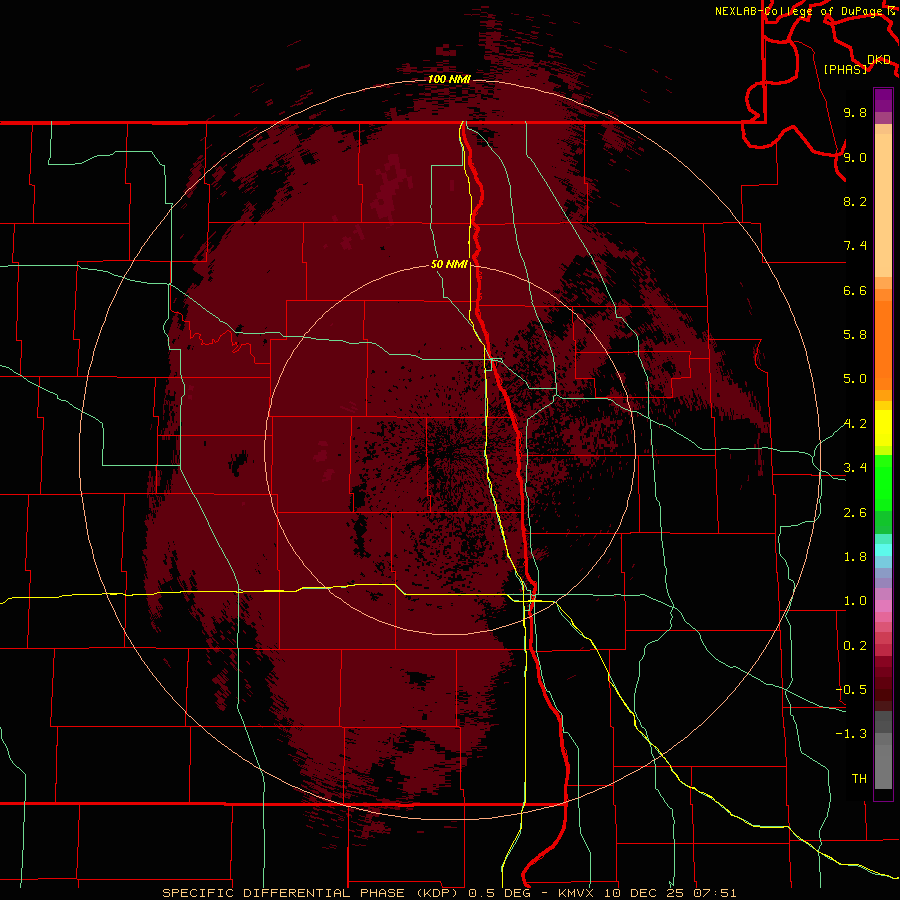The image size is (900, 900).
Task: Click the 1.8 scale label
Action: click(855, 557)
